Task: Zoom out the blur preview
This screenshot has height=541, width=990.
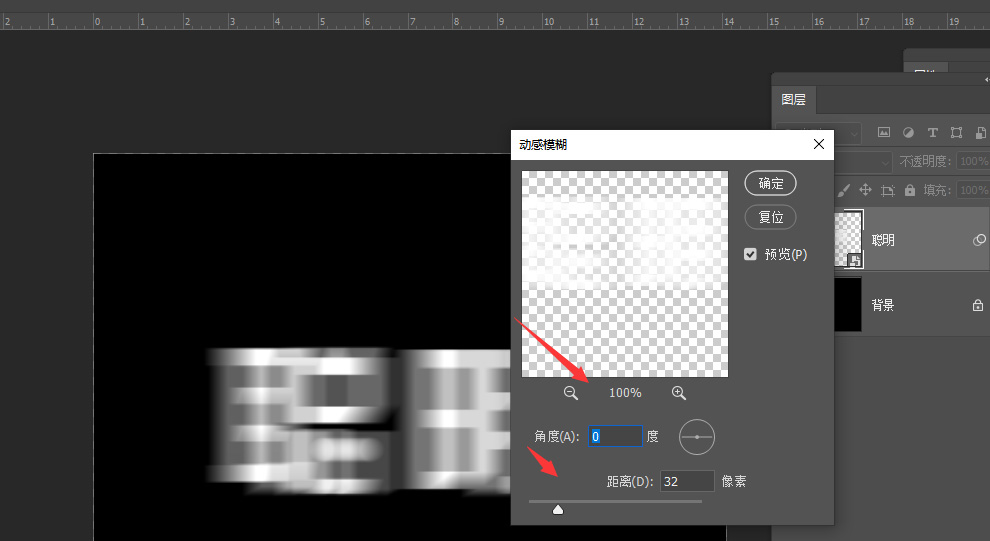Action: [x=571, y=393]
